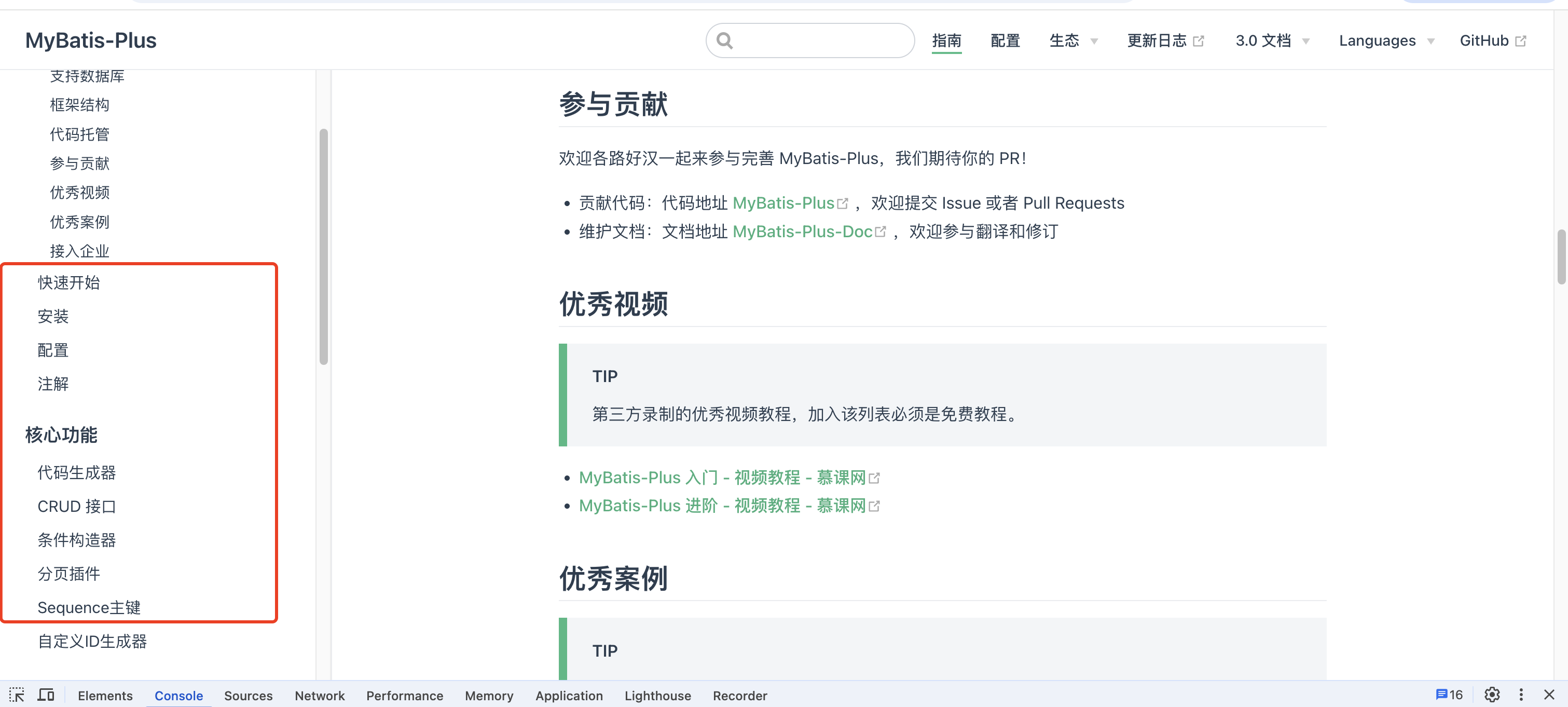The image size is (1568, 707).
Task: Open the GitHub nav link
Action: coord(1484,41)
